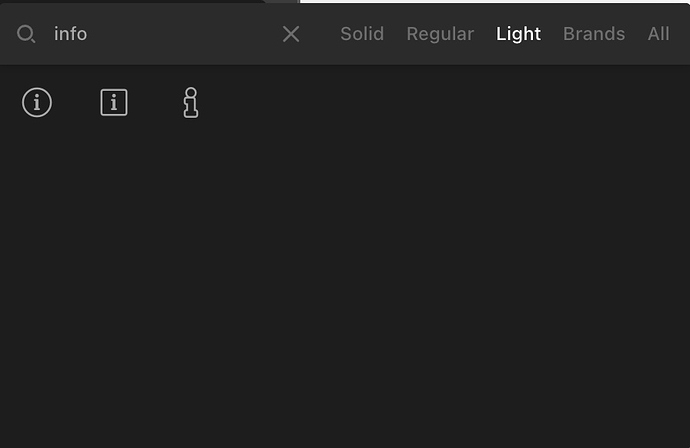Clear the search with the X icon
Image resolution: width=690 pixels, height=448 pixels.
tap(291, 34)
